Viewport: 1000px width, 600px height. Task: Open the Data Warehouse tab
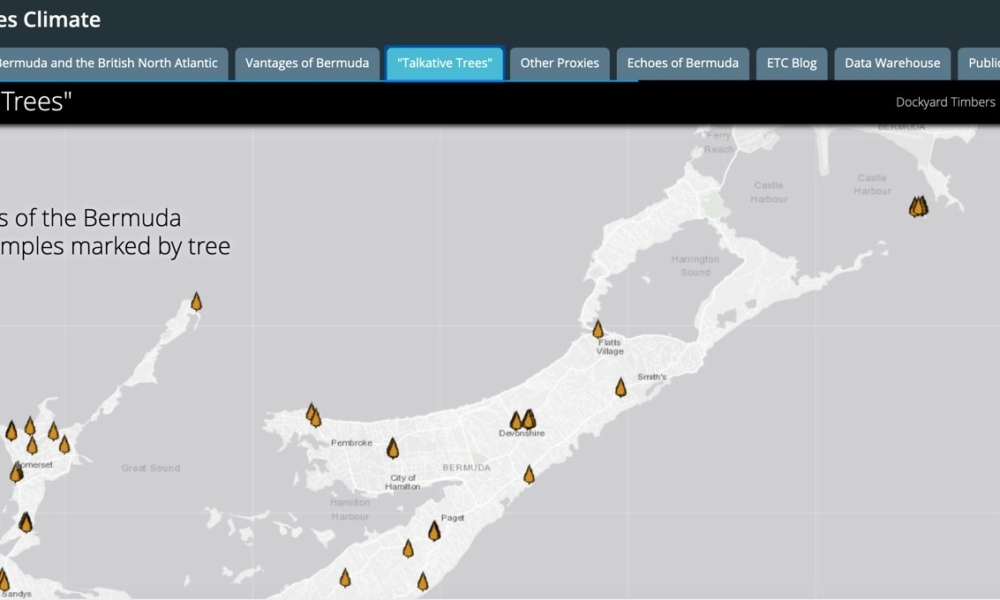click(892, 63)
